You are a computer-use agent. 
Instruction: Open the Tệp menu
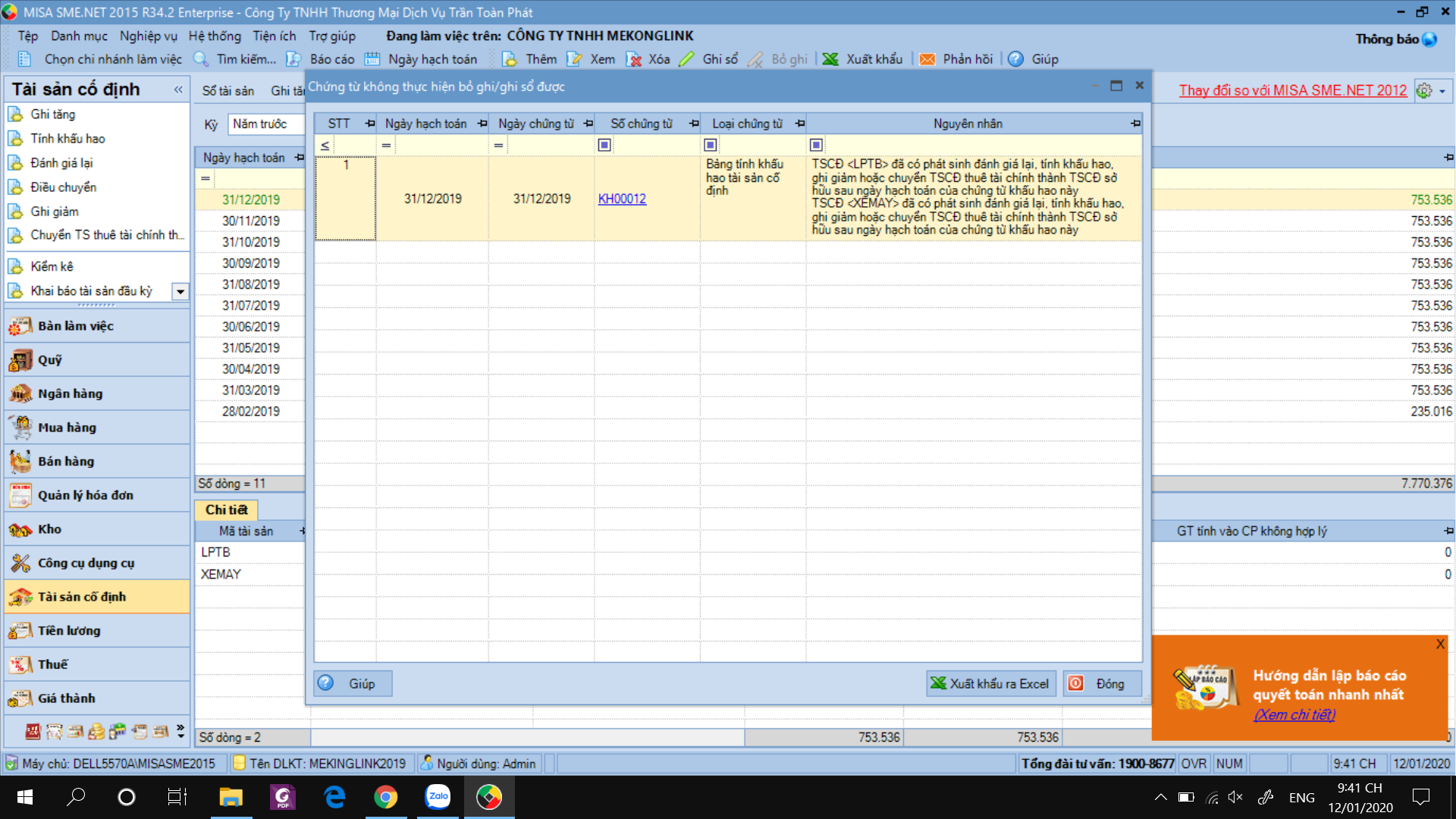(x=28, y=36)
